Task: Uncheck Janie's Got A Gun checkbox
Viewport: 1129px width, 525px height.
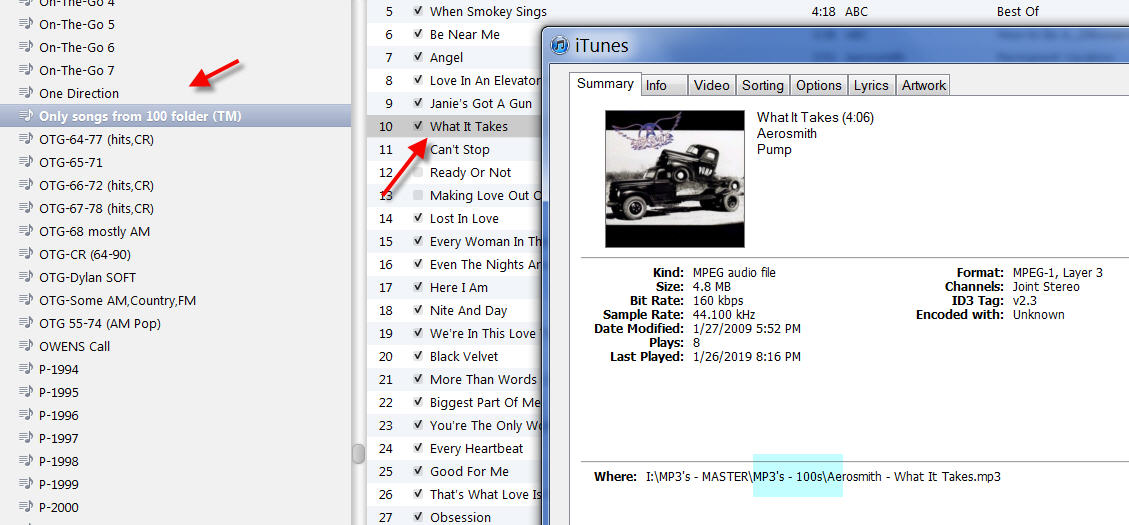Action: pos(418,103)
